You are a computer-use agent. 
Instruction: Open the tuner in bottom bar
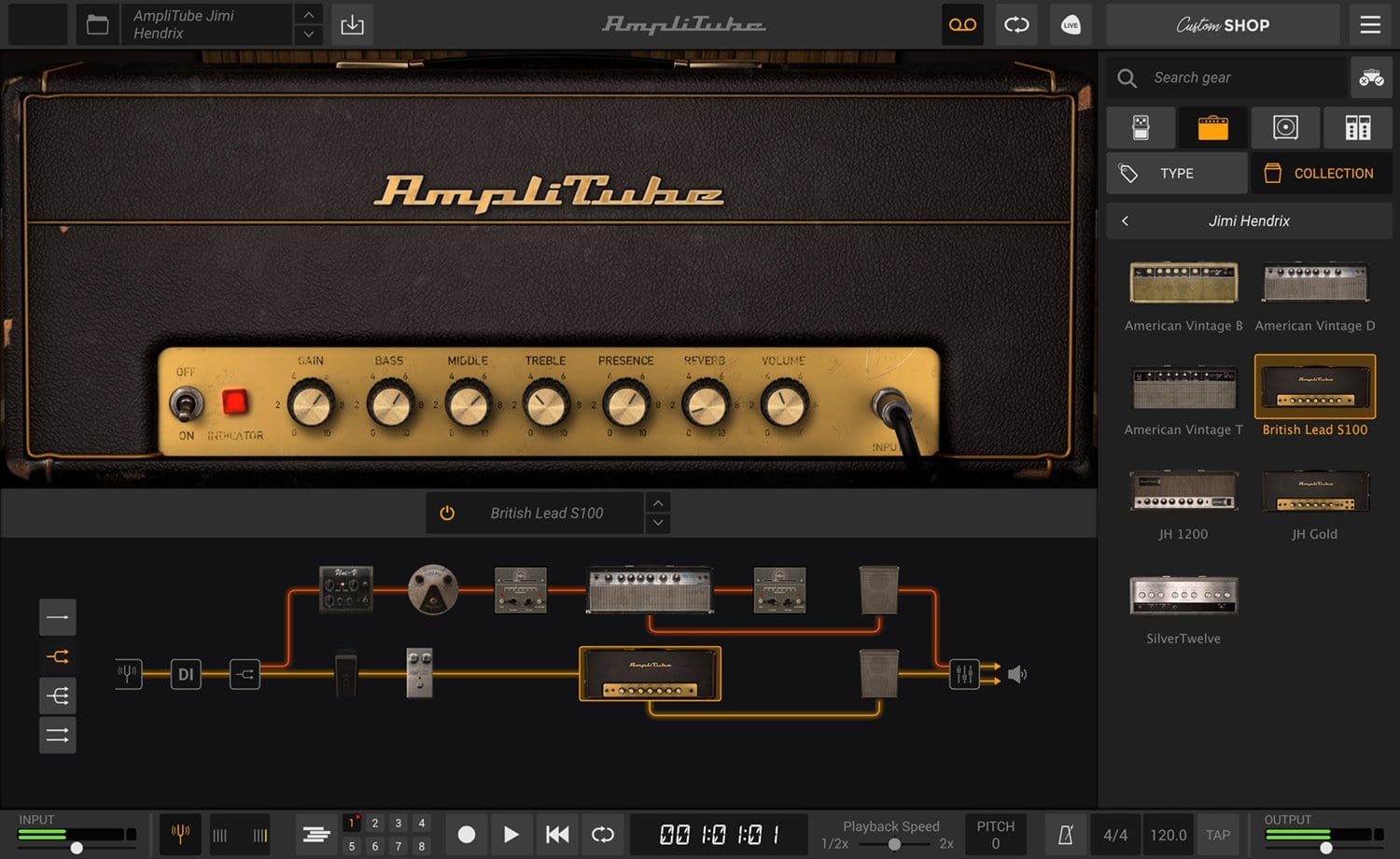[181, 834]
